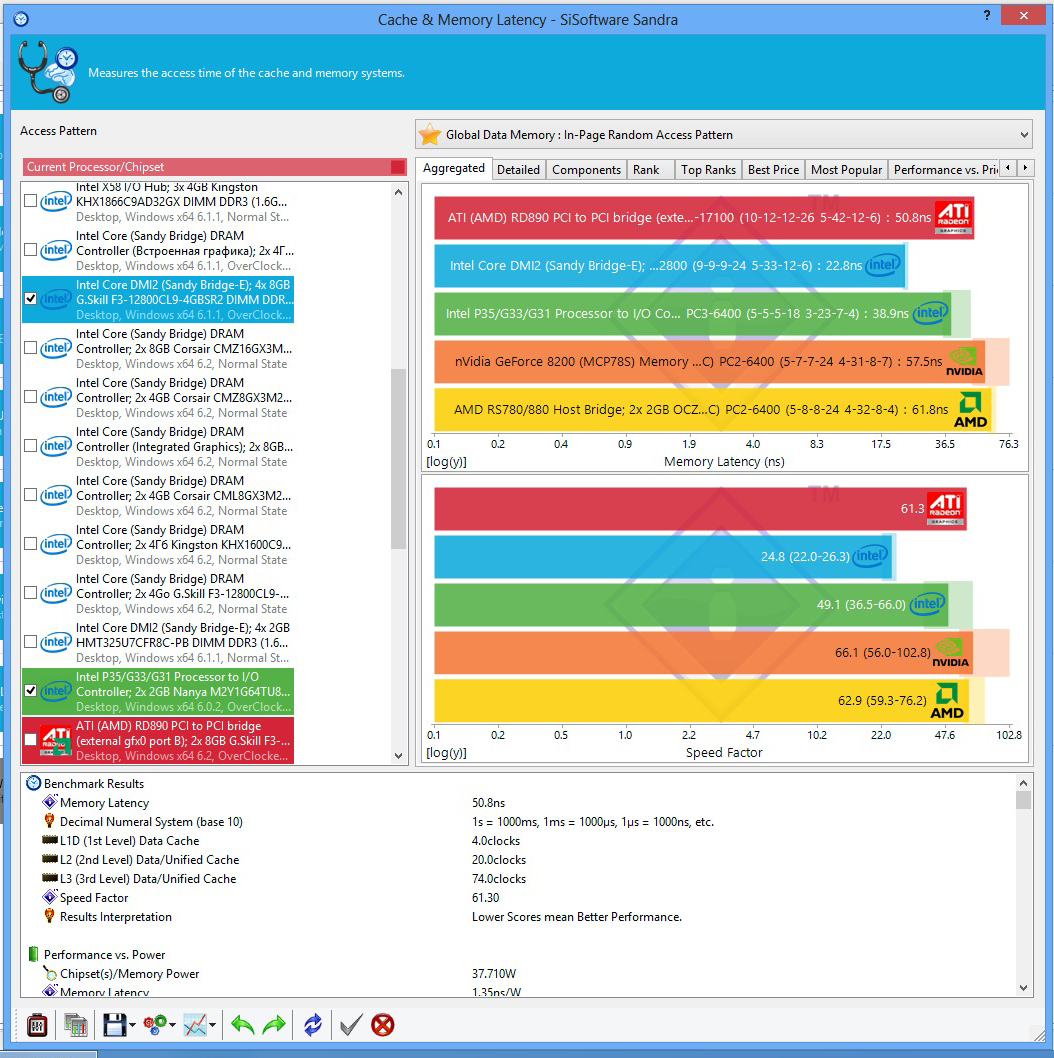The height and width of the screenshot is (1058, 1054).
Task: Tick checkbox for Corsair CMZ8GX3M2 entry
Action: click(x=30, y=397)
